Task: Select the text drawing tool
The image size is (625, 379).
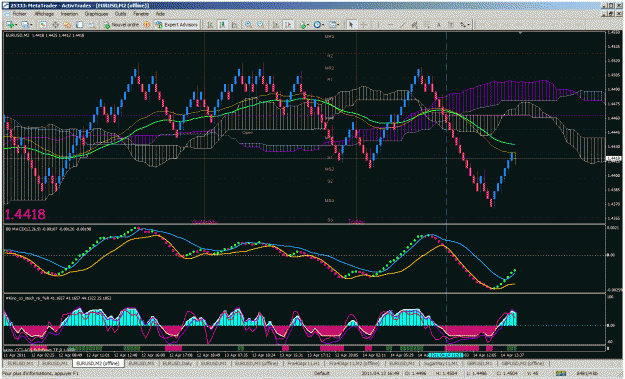Action: [439, 25]
